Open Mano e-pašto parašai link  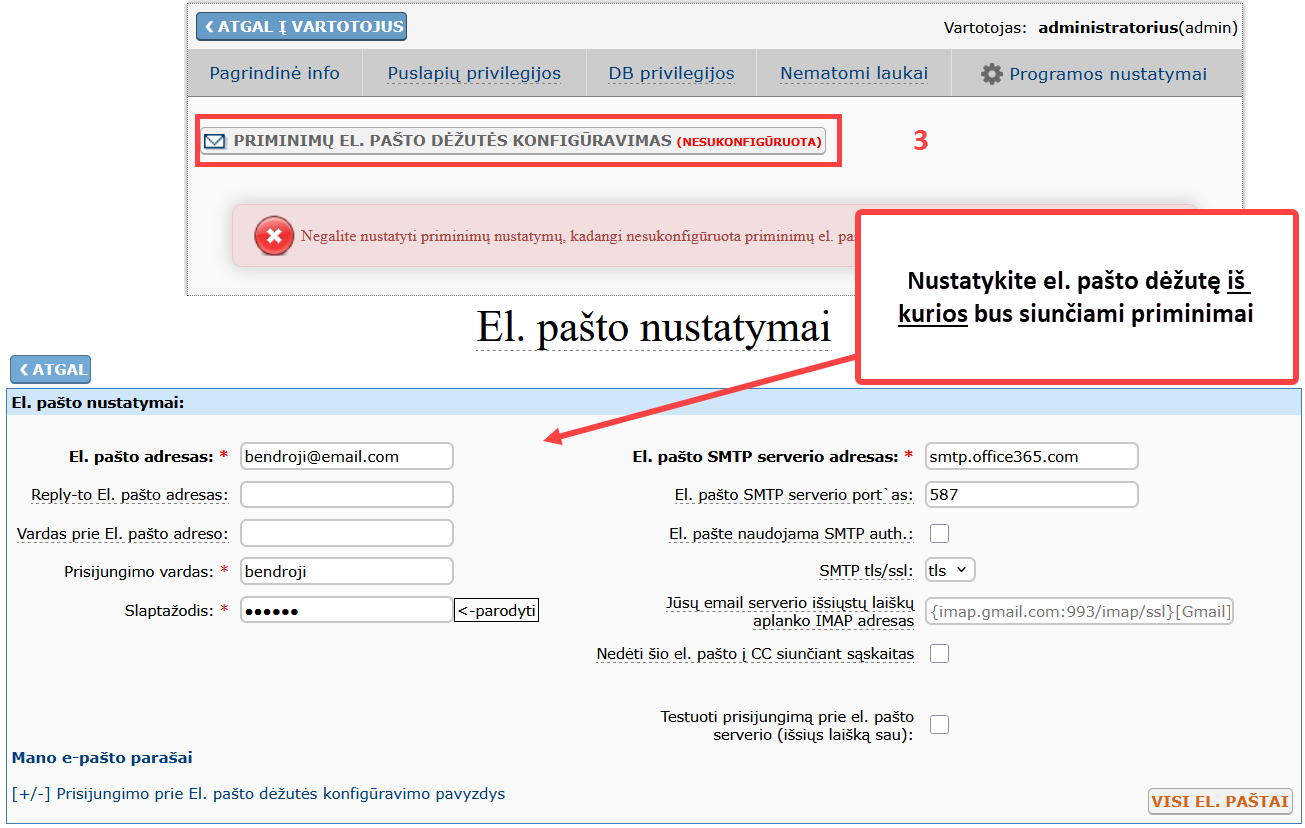pyautogui.click(x=102, y=758)
